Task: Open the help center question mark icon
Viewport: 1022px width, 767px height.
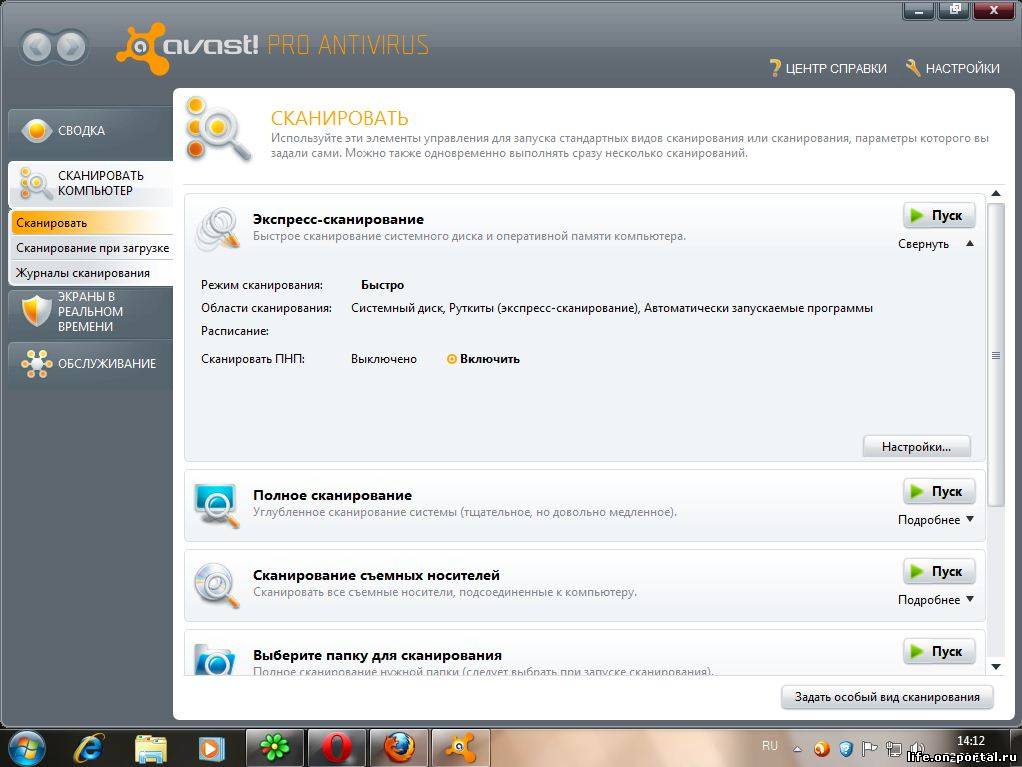Action: pyautogui.click(x=775, y=68)
